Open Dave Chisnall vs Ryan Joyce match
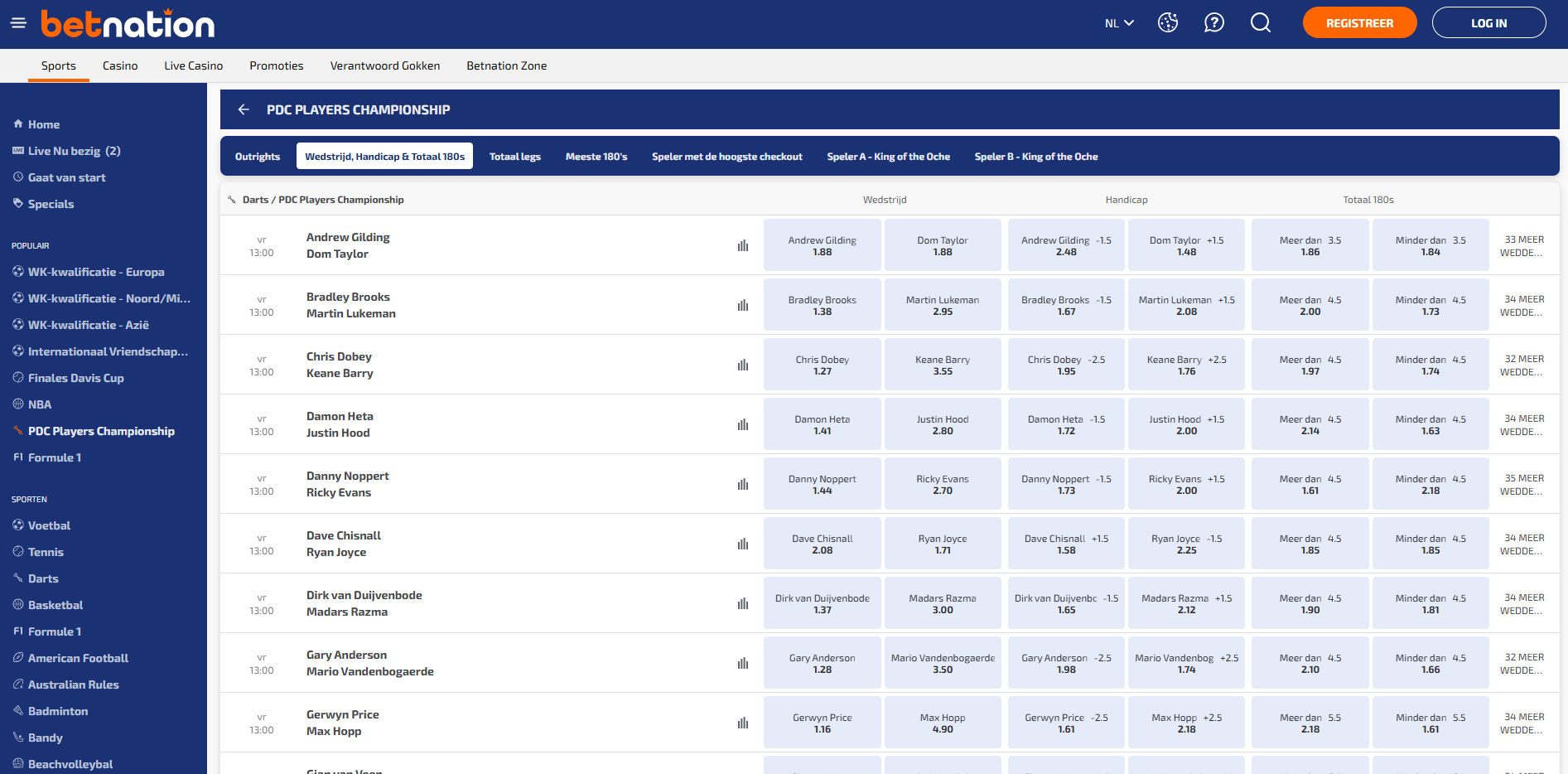 [344, 544]
